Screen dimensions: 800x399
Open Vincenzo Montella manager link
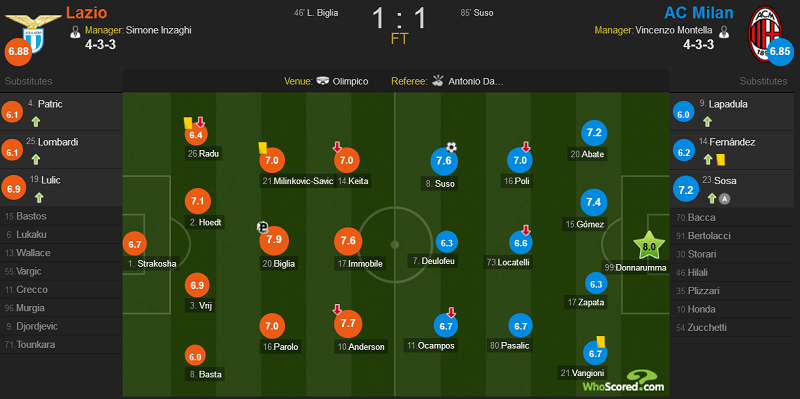pyautogui.click(x=674, y=30)
